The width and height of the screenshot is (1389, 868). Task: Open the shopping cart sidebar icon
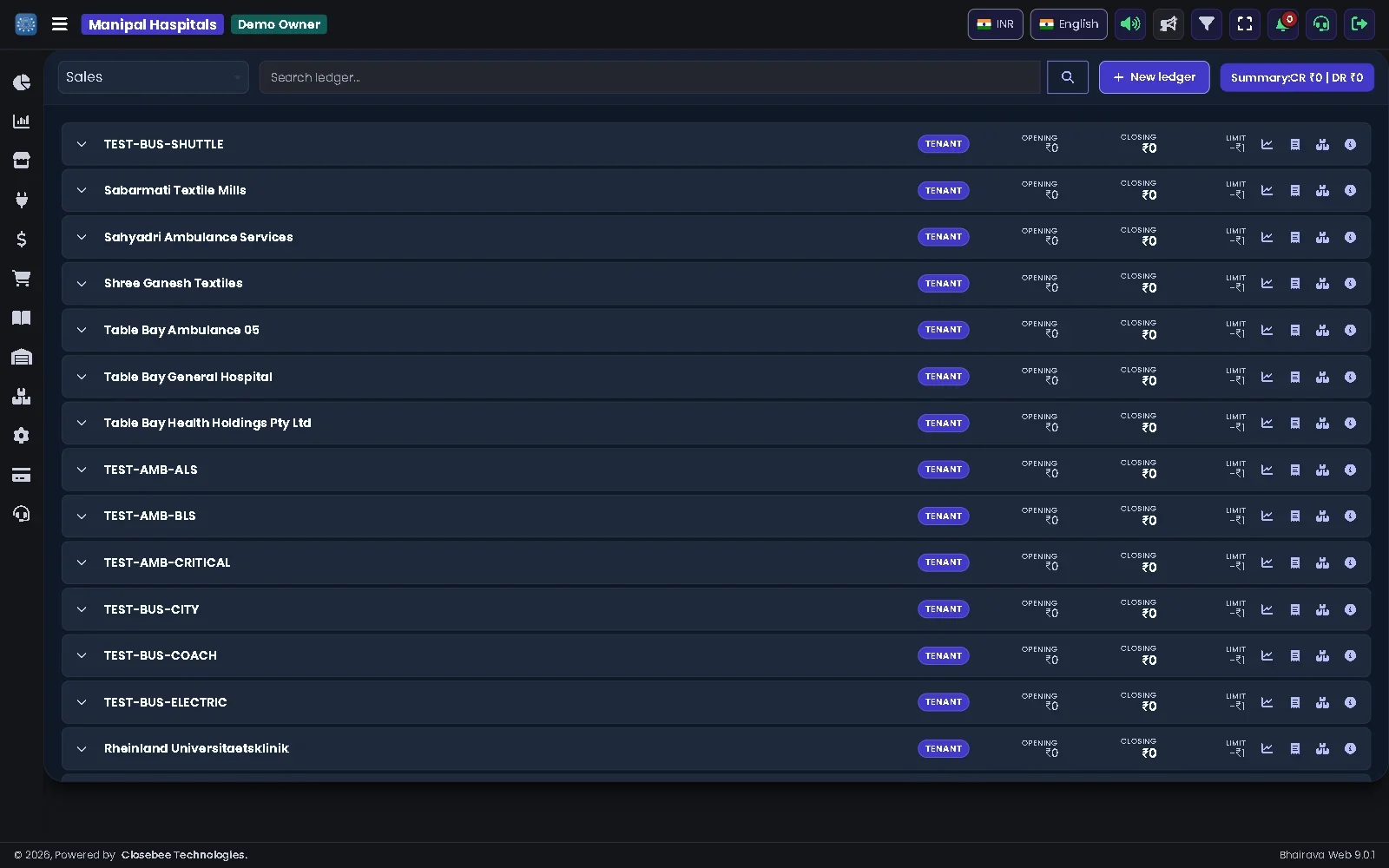click(22, 278)
